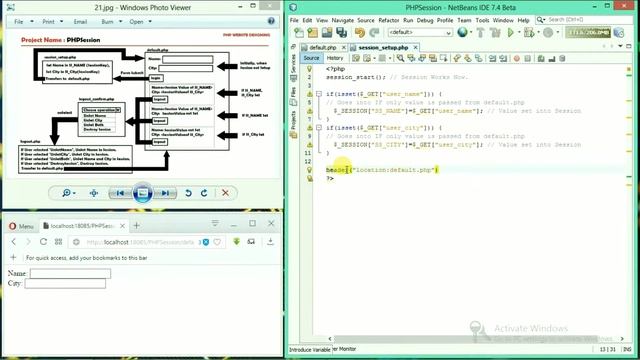
Task: Click the Open Project icon in NetBeans
Action: click(327, 32)
